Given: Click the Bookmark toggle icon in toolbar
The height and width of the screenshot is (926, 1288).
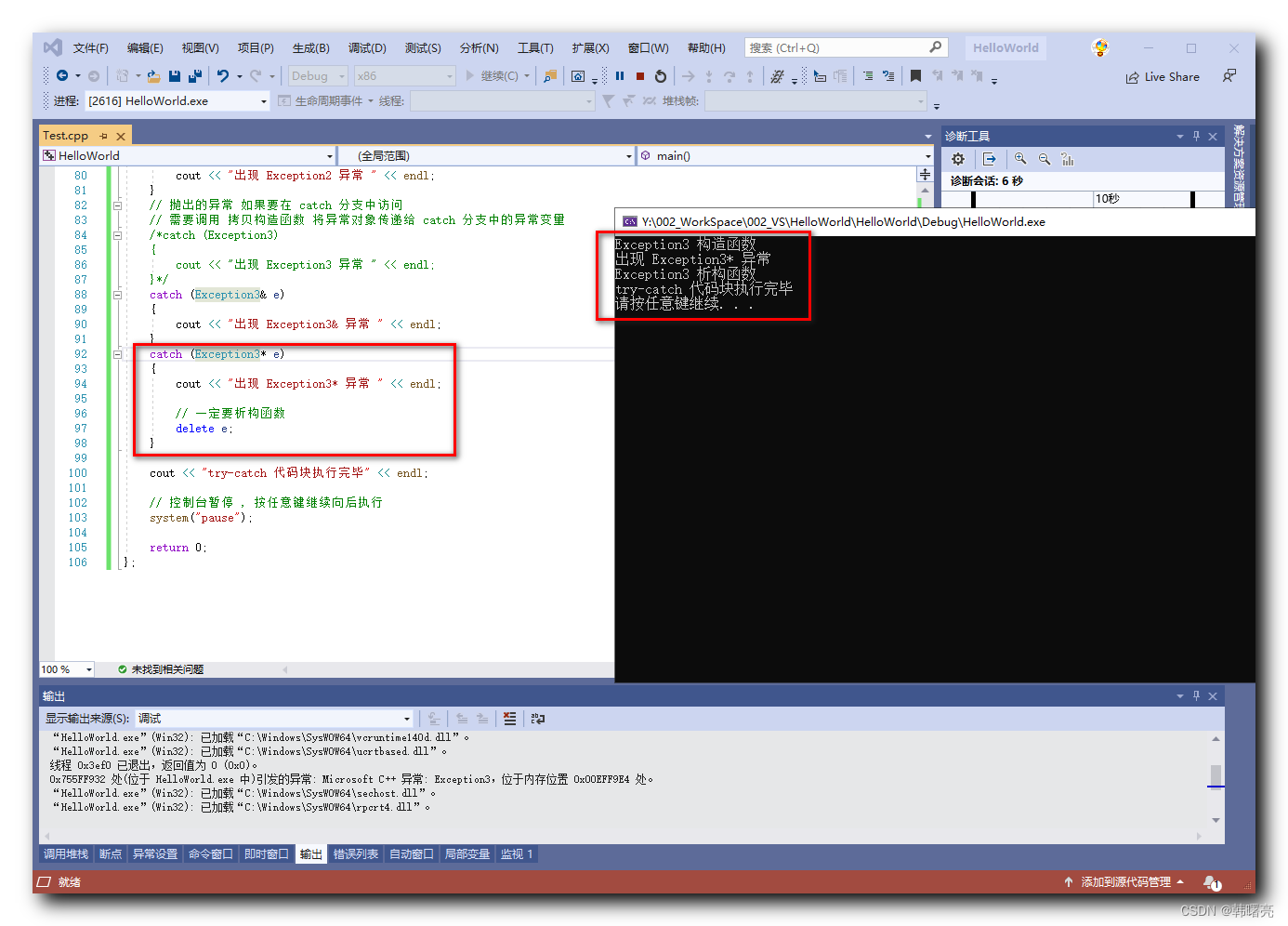Looking at the screenshot, I should tap(916, 76).
